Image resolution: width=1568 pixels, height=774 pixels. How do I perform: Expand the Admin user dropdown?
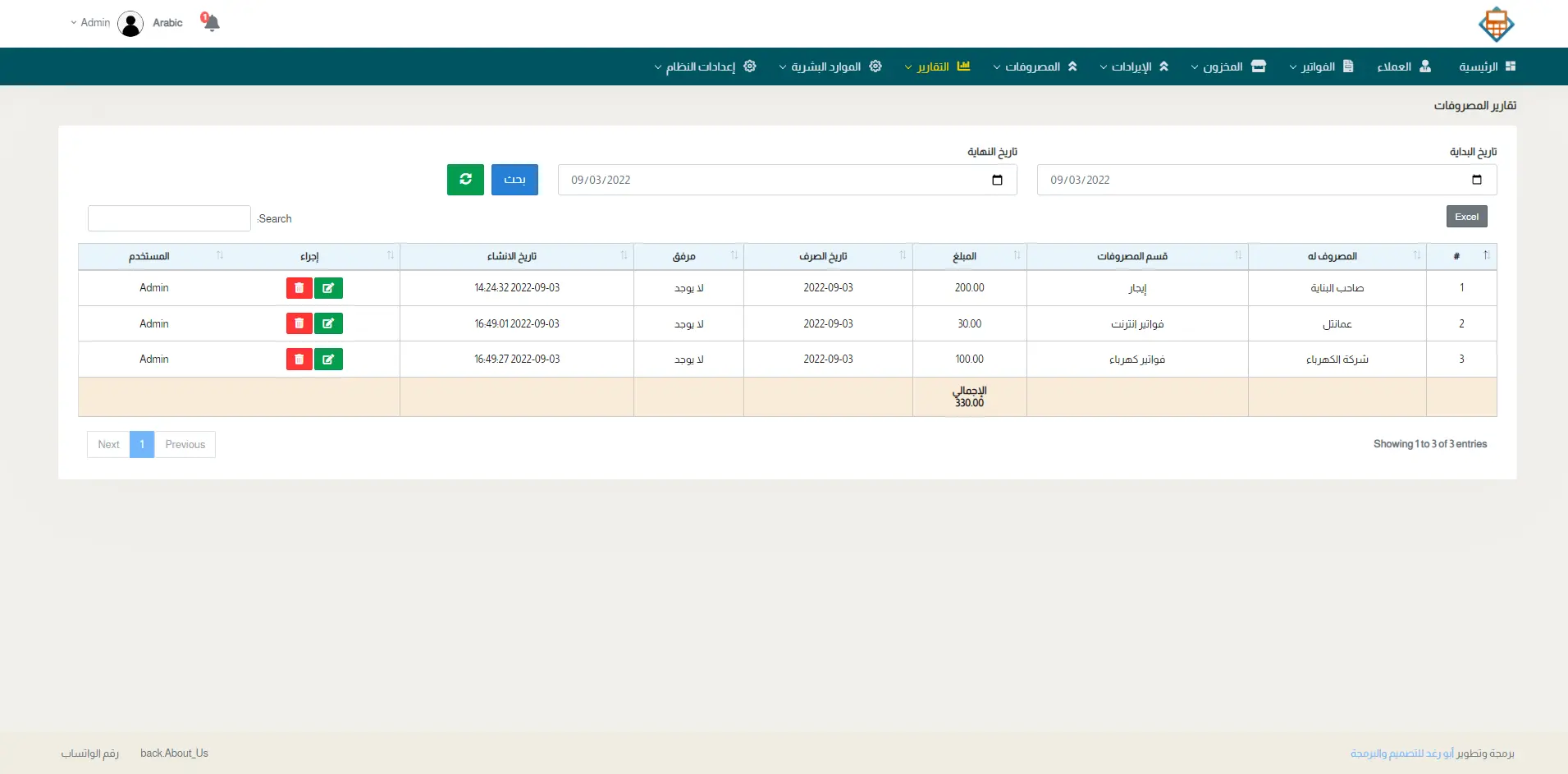click(x=90, y=23)
